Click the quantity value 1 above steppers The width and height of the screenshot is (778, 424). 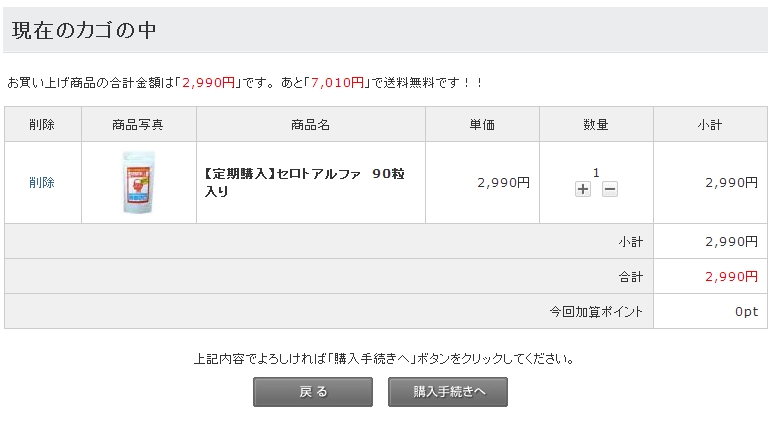(x=596, y=172)
